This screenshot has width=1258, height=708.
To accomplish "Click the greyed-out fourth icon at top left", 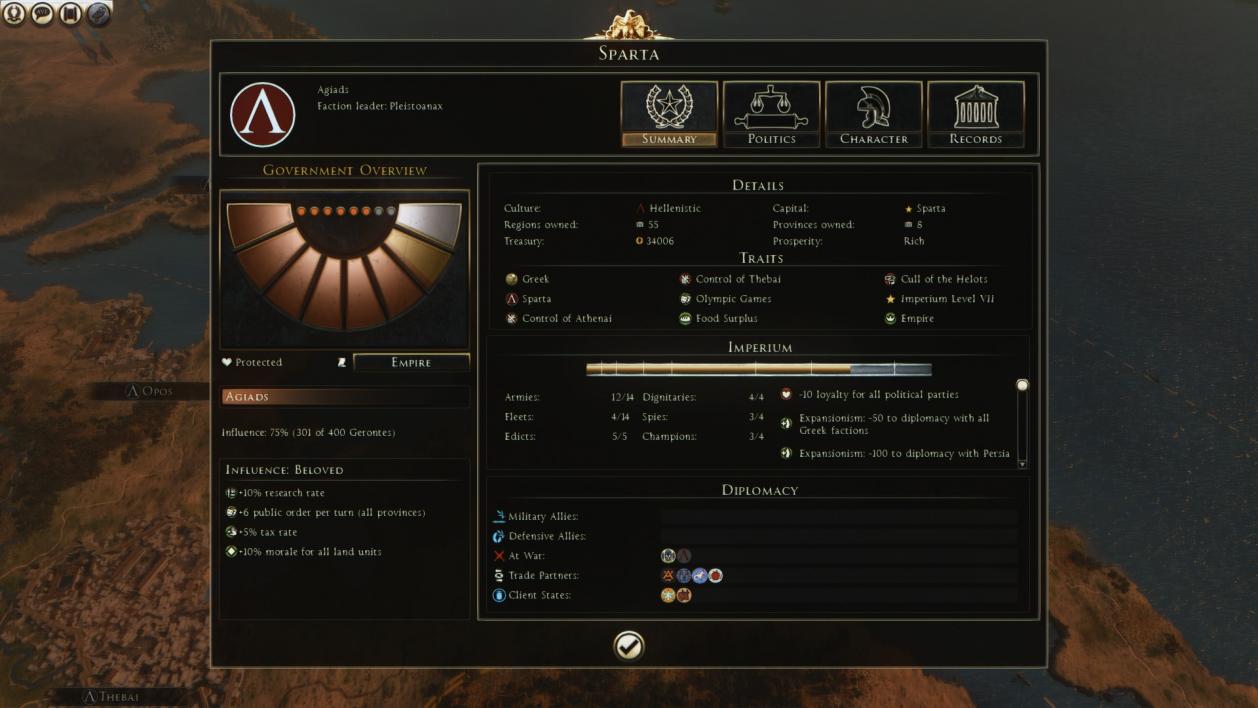I will pos(98,13).
